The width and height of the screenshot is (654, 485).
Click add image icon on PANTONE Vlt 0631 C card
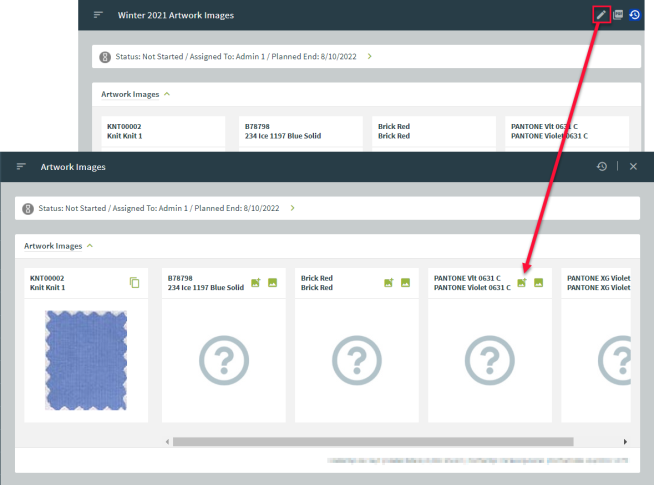tap(521, 283)
